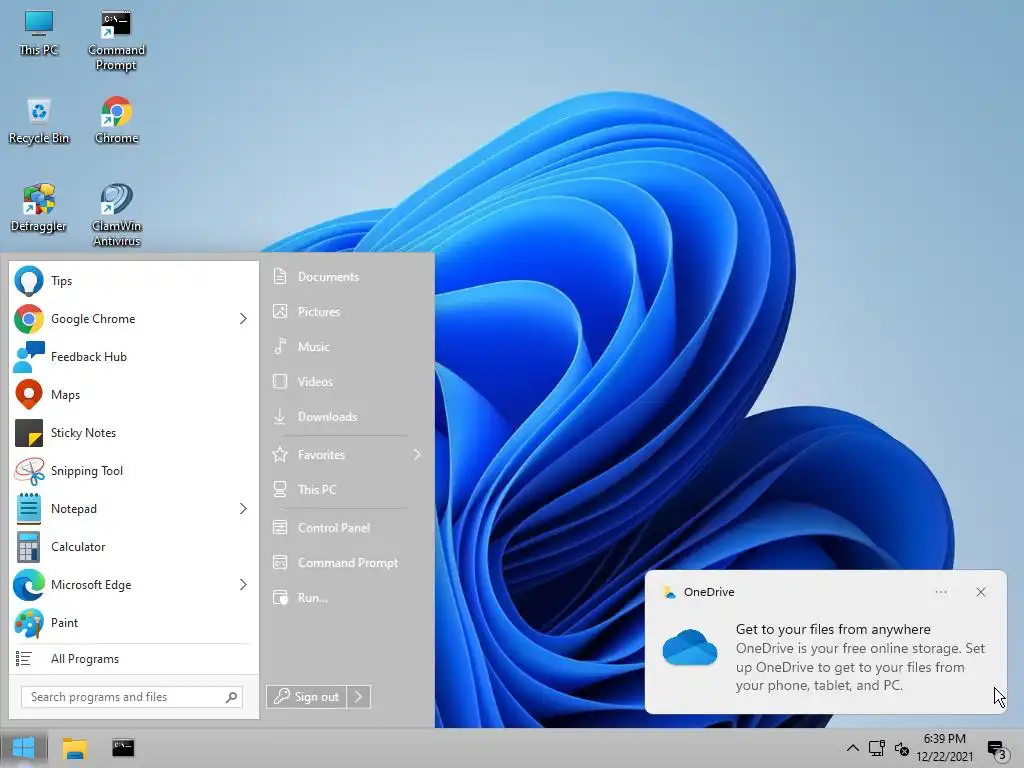Open This PC from start menu right pane
The height and width of the screenshot is (768, 1024).
[x=347, y=490]
